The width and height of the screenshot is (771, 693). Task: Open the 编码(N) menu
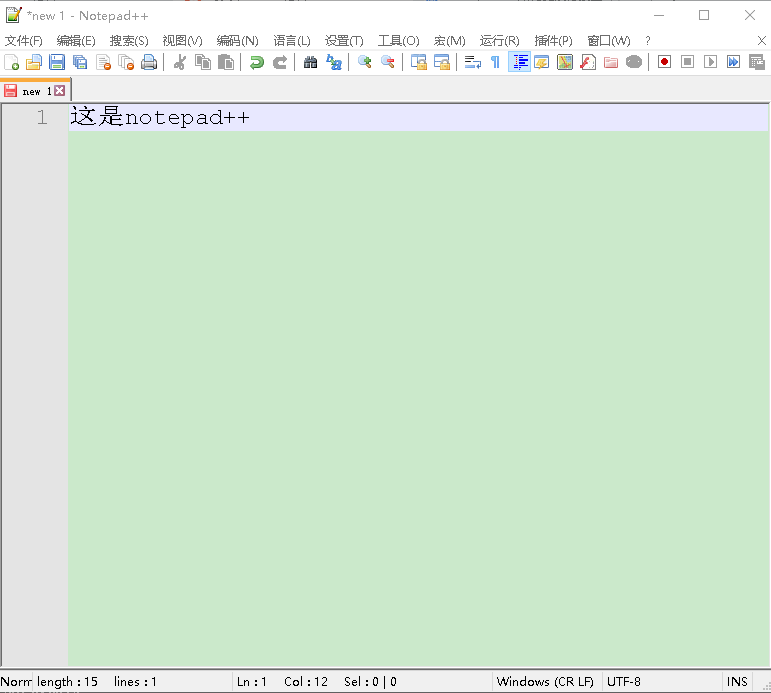(237, 41)
